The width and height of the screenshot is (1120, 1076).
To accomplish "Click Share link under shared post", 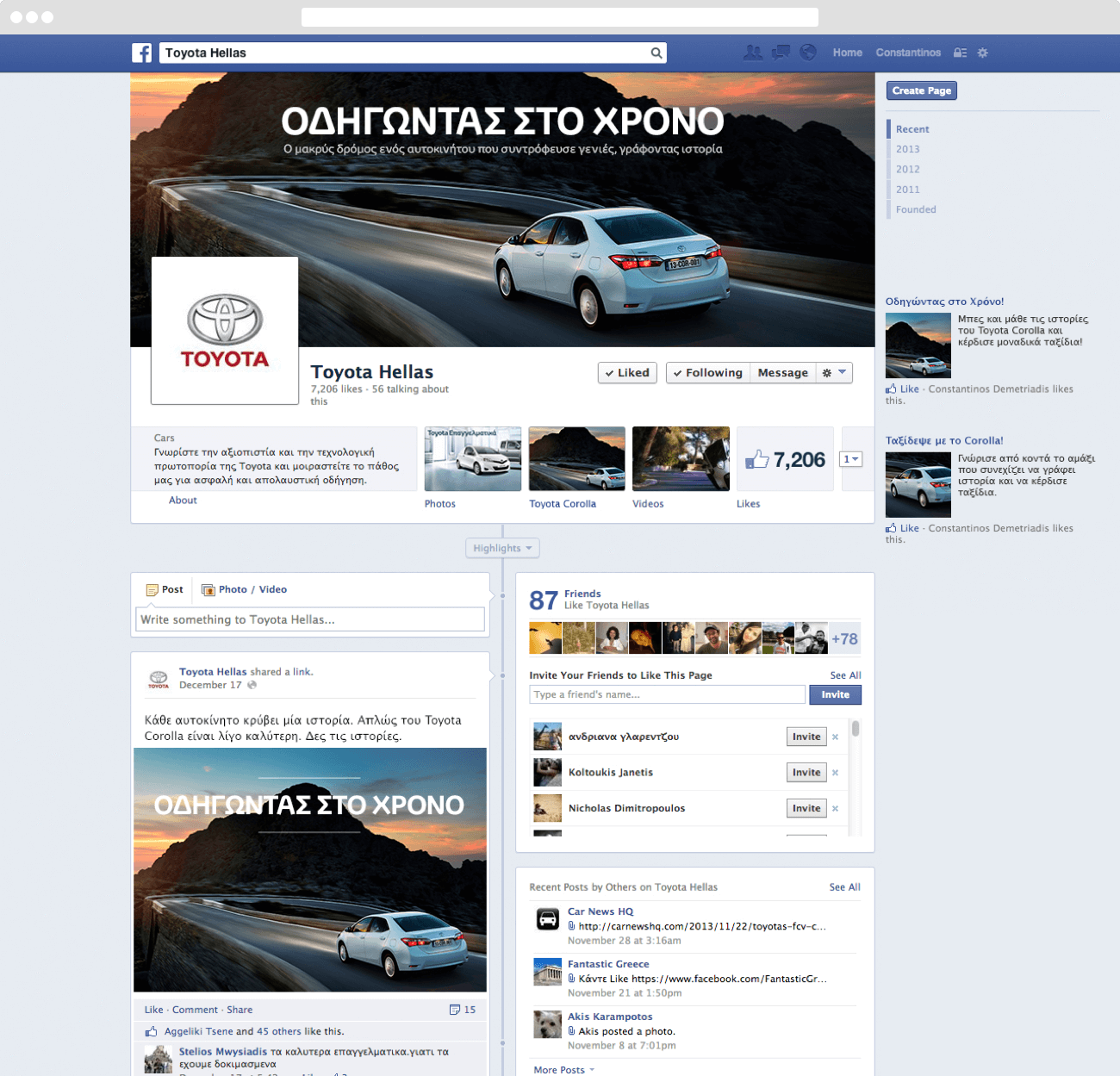I will pyautogui.click(x=240, y=1010).
